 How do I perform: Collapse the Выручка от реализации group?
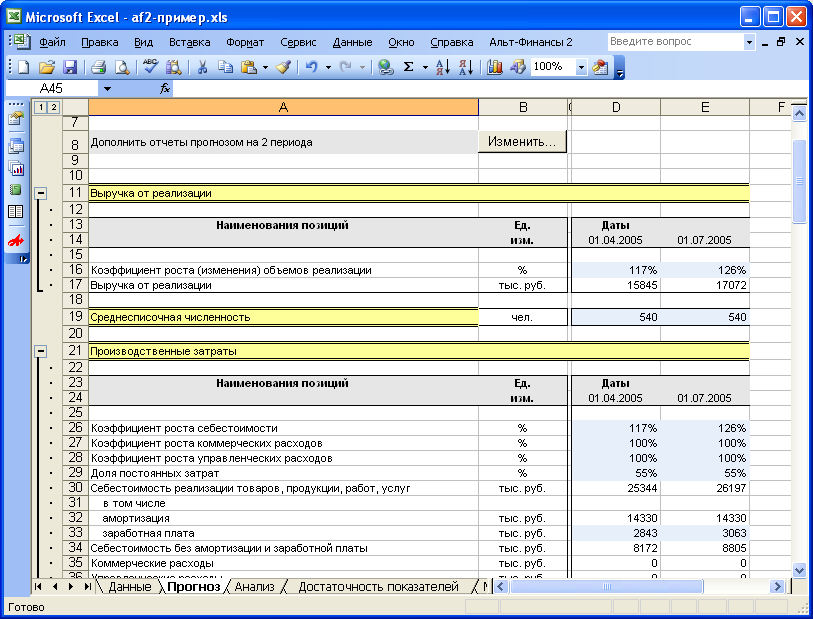click(x=40, y=194)
